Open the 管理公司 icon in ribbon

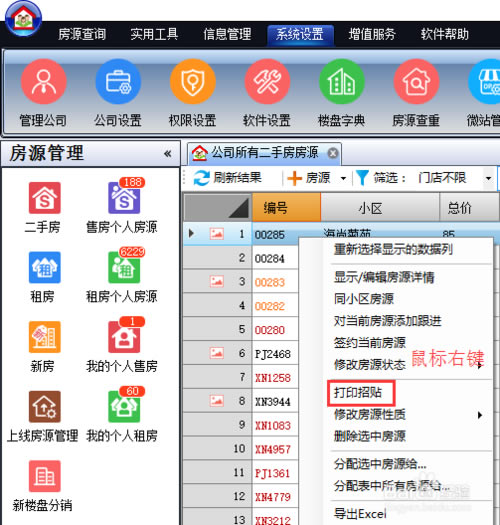[44, 81]
